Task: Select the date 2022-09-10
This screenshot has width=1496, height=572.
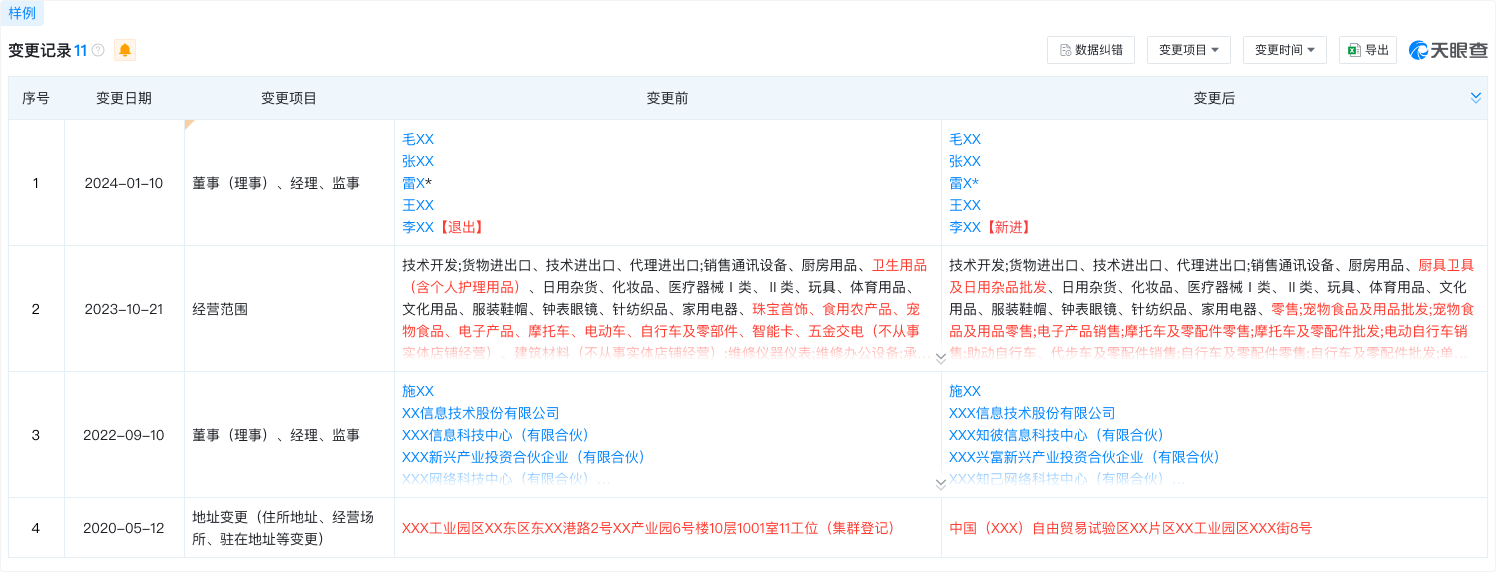Action: tap(124, 435)
